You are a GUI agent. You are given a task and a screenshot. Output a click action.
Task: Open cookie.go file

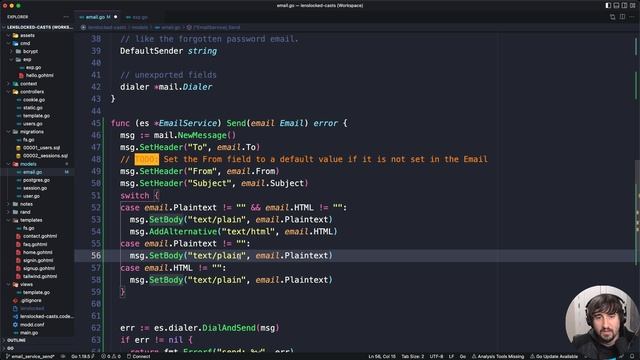(34, 100)
